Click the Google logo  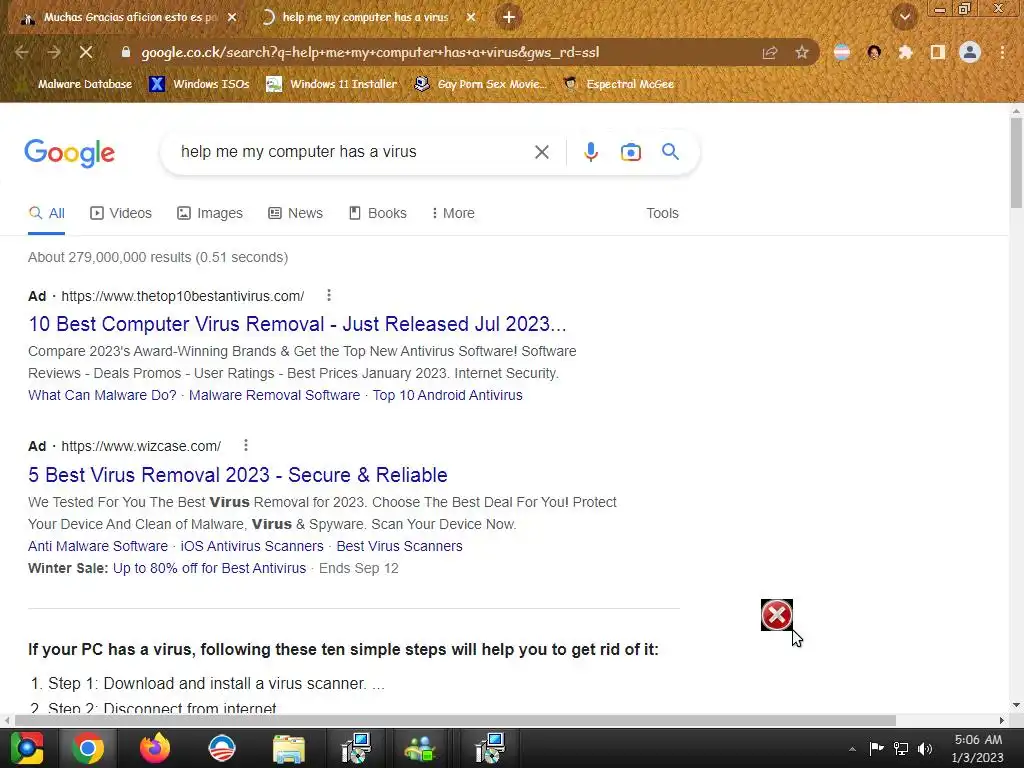click(69, 153)
